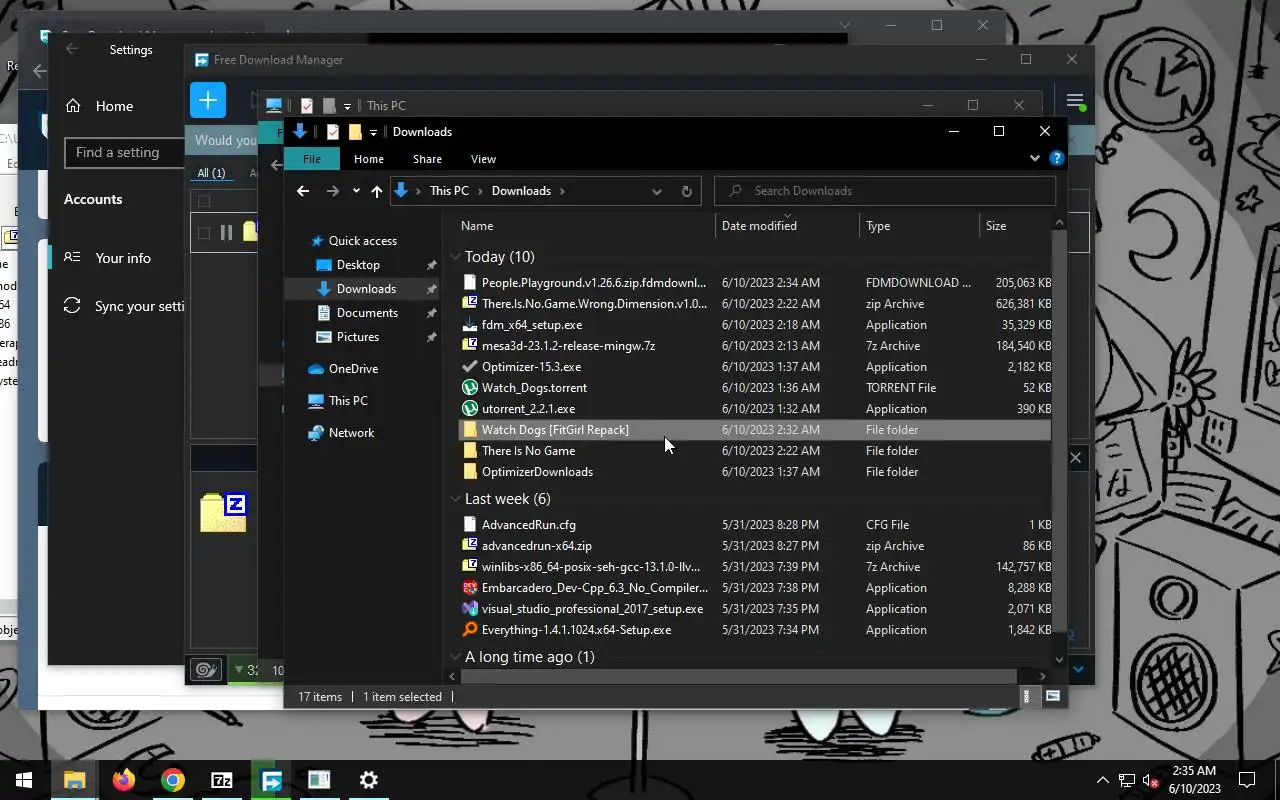1280x800 pixels.
Task: Click the chevron after Downloads in breadcrumb
Action: click(x=562, y=191)
